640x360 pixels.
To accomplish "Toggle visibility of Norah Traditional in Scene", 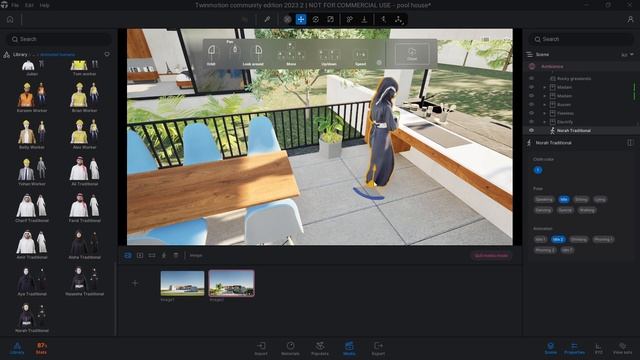I will [531, 131].
